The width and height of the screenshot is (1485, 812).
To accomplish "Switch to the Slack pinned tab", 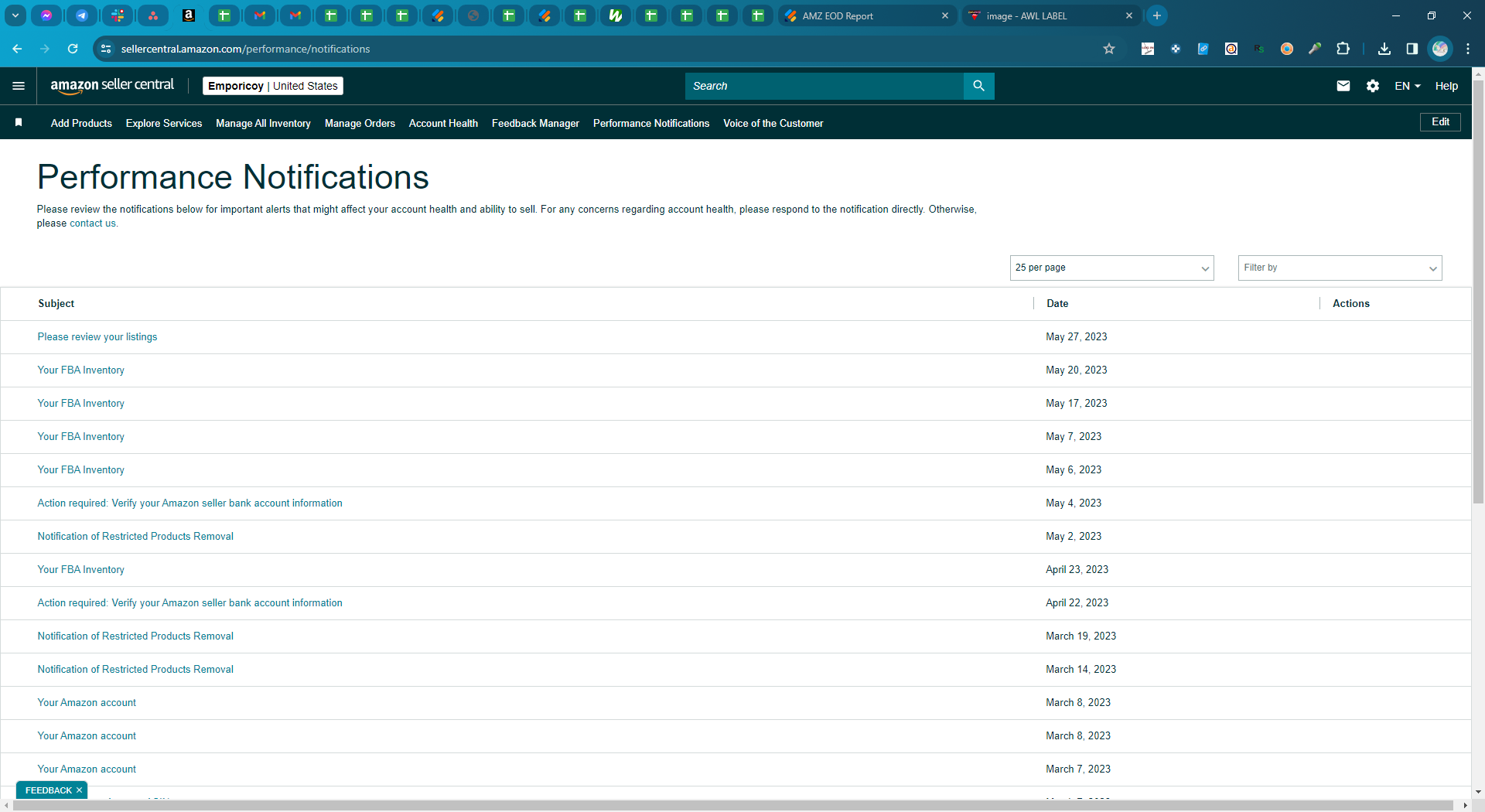I will tap(118, 15).
